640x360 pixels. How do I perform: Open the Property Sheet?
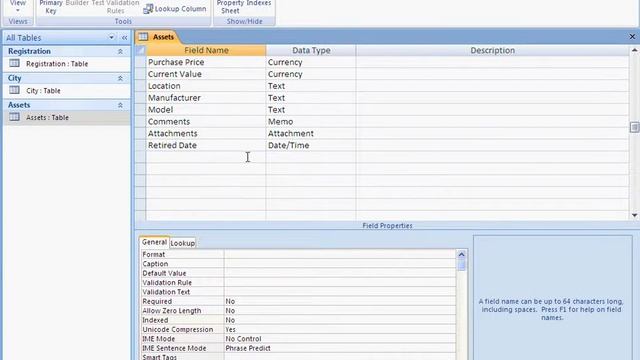pyautogui.click(x=230, y=7)
